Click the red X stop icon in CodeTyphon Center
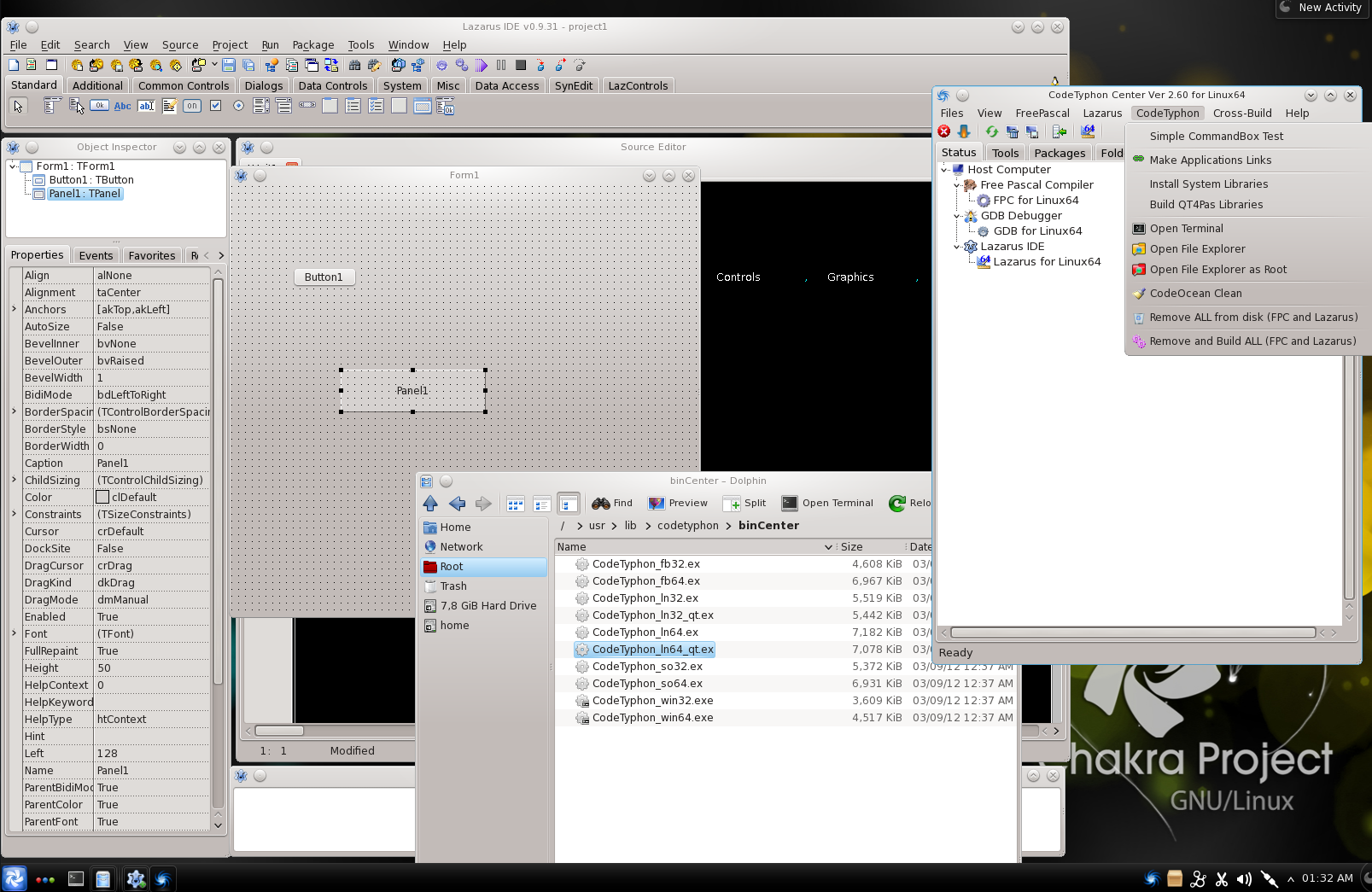1372x892 pixels. click(x=943, y=131)
